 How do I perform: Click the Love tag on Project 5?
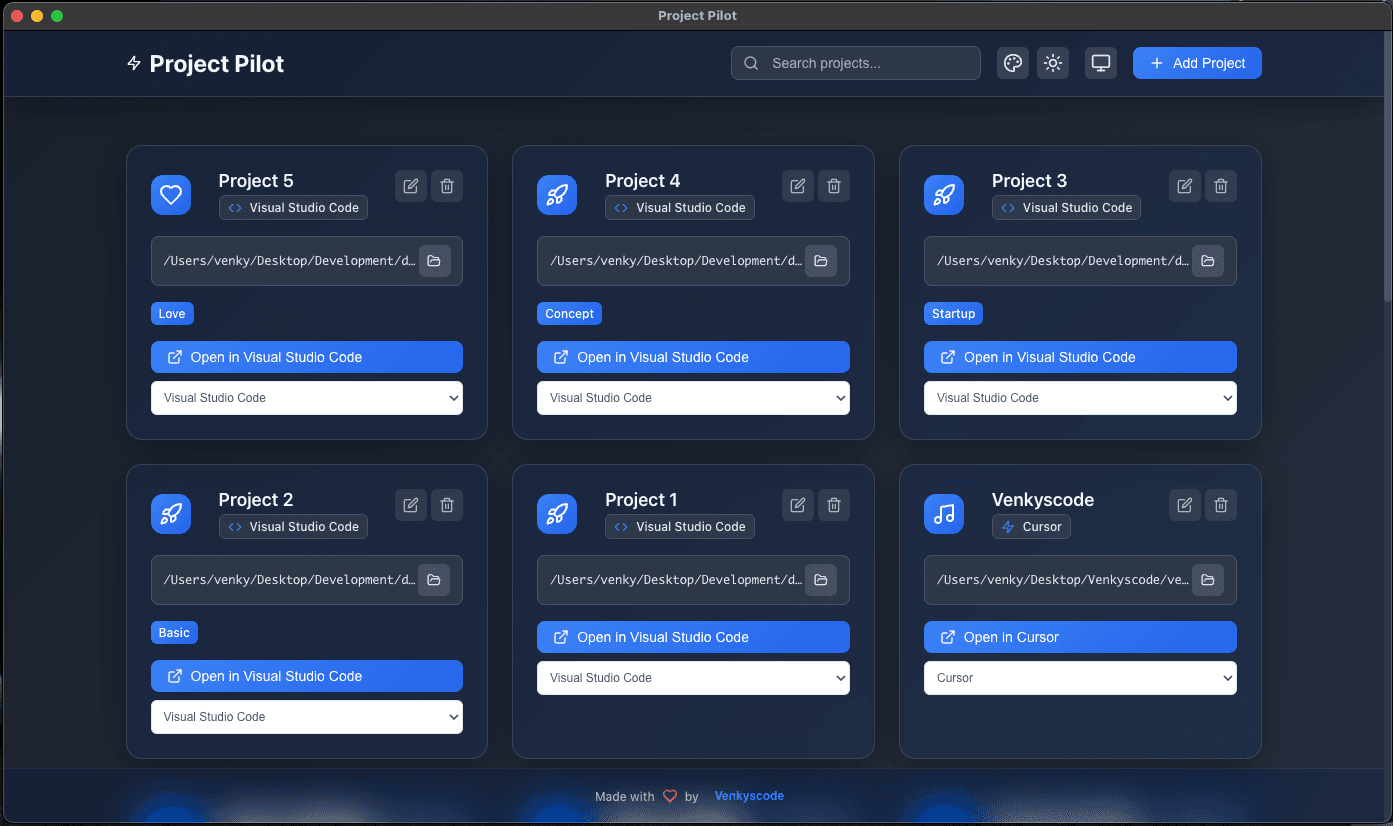tap(172, 314)
